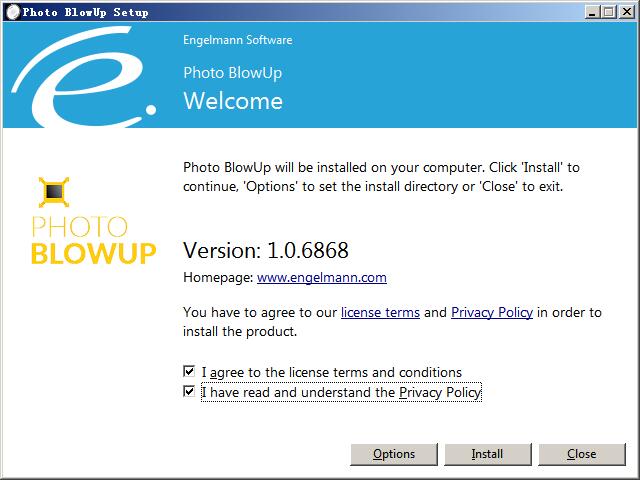Minimize the Photo BlowUp Setup window
The image size is (640, 480).
[x=591, y=12]
